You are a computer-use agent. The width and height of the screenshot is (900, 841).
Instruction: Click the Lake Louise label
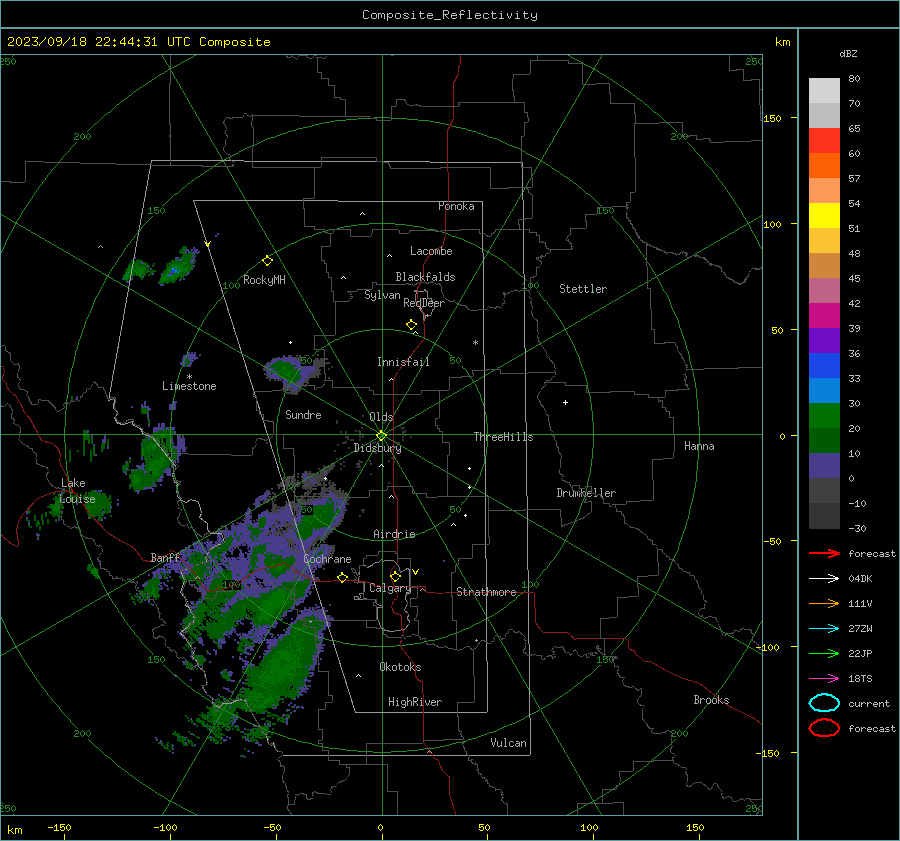coord(77,491)
